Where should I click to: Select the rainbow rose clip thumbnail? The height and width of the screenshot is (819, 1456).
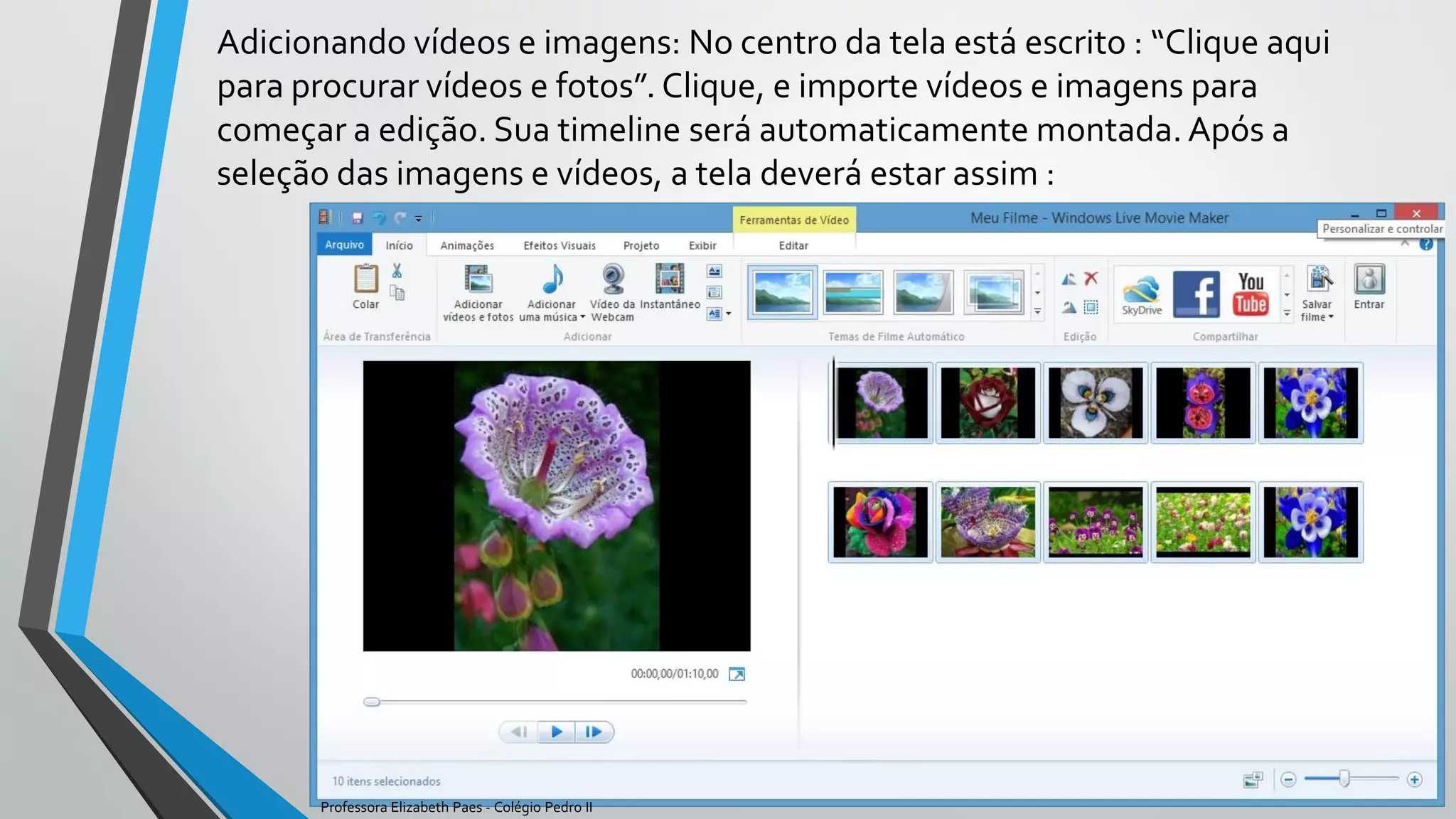880,522
